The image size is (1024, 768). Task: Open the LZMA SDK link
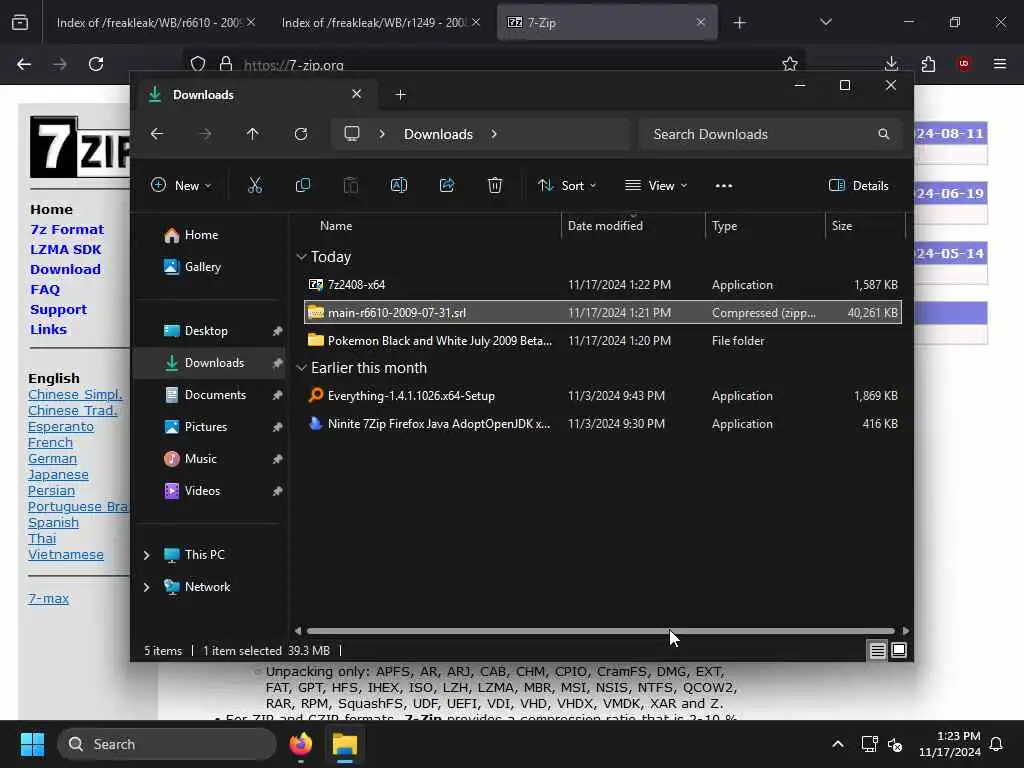click(x=65, y=249)
